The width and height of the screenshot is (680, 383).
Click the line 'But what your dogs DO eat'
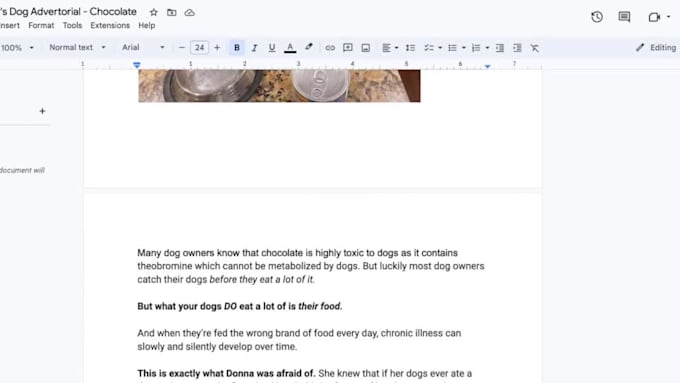pyautogui.click(x=240, y=306)
